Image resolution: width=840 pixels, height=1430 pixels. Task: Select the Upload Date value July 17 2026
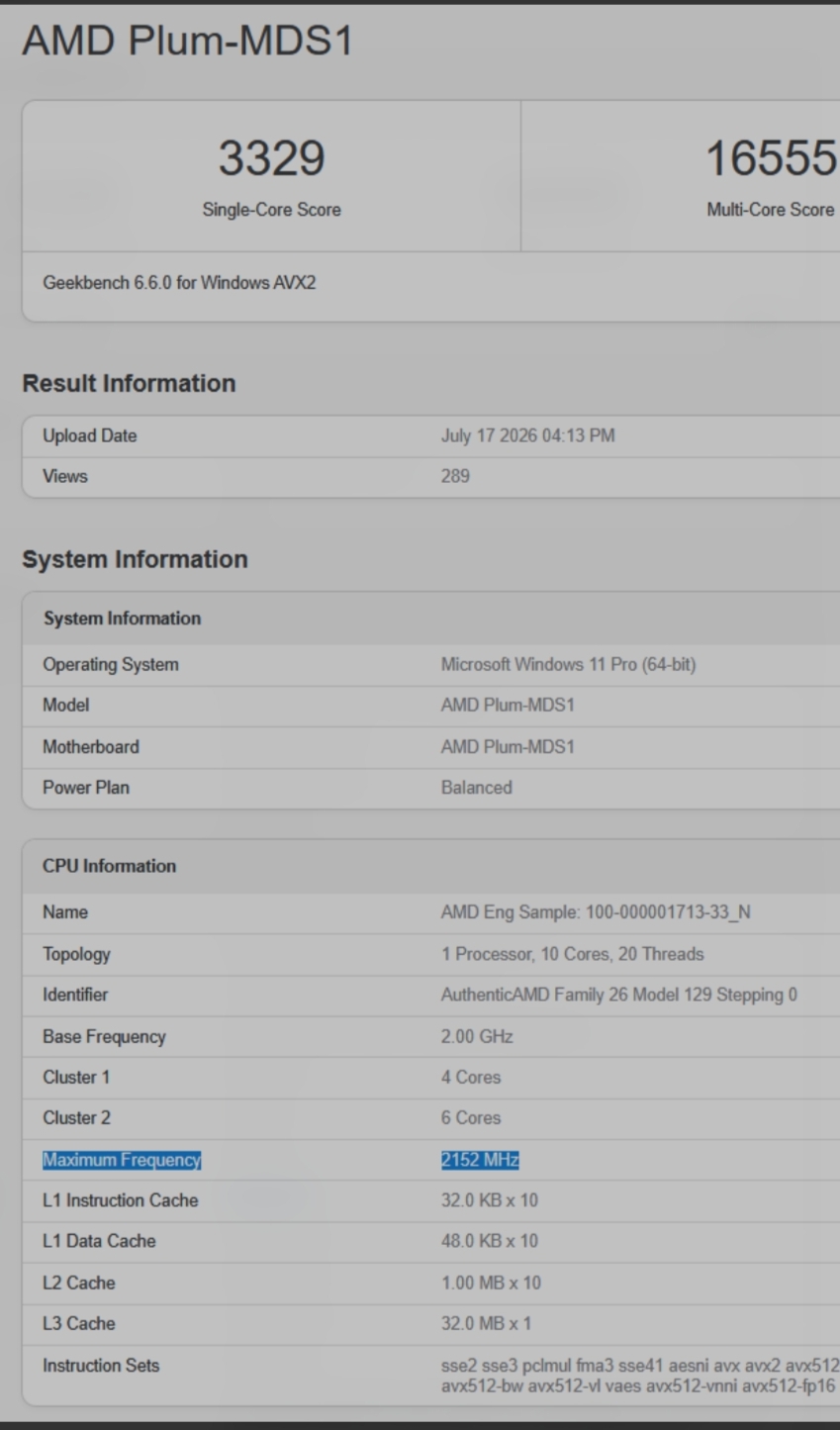click(527, 435)
